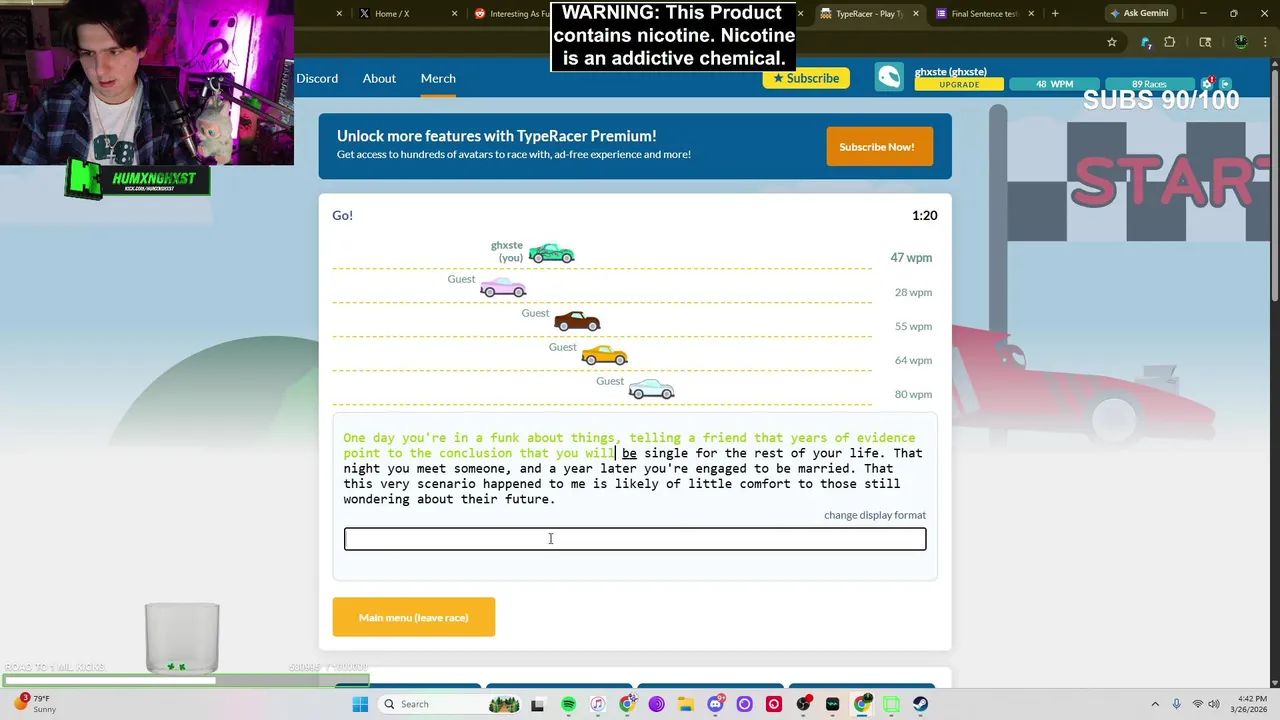Open the green square app on the taskbar
This screenshot has width=1280, height=720.
pyautogui.click(x=891, y=704)
